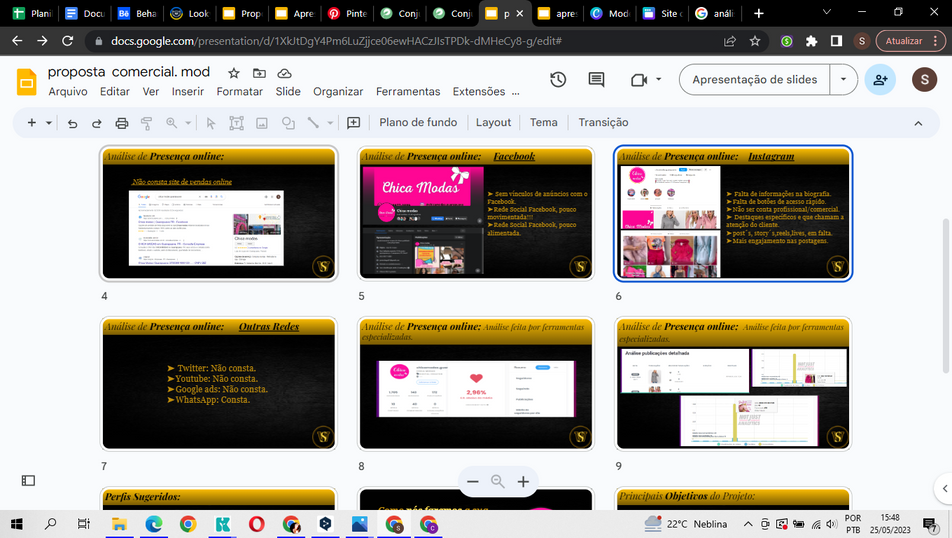Open the comment history icon
This screenshot has height=538, width=952.
596,80
